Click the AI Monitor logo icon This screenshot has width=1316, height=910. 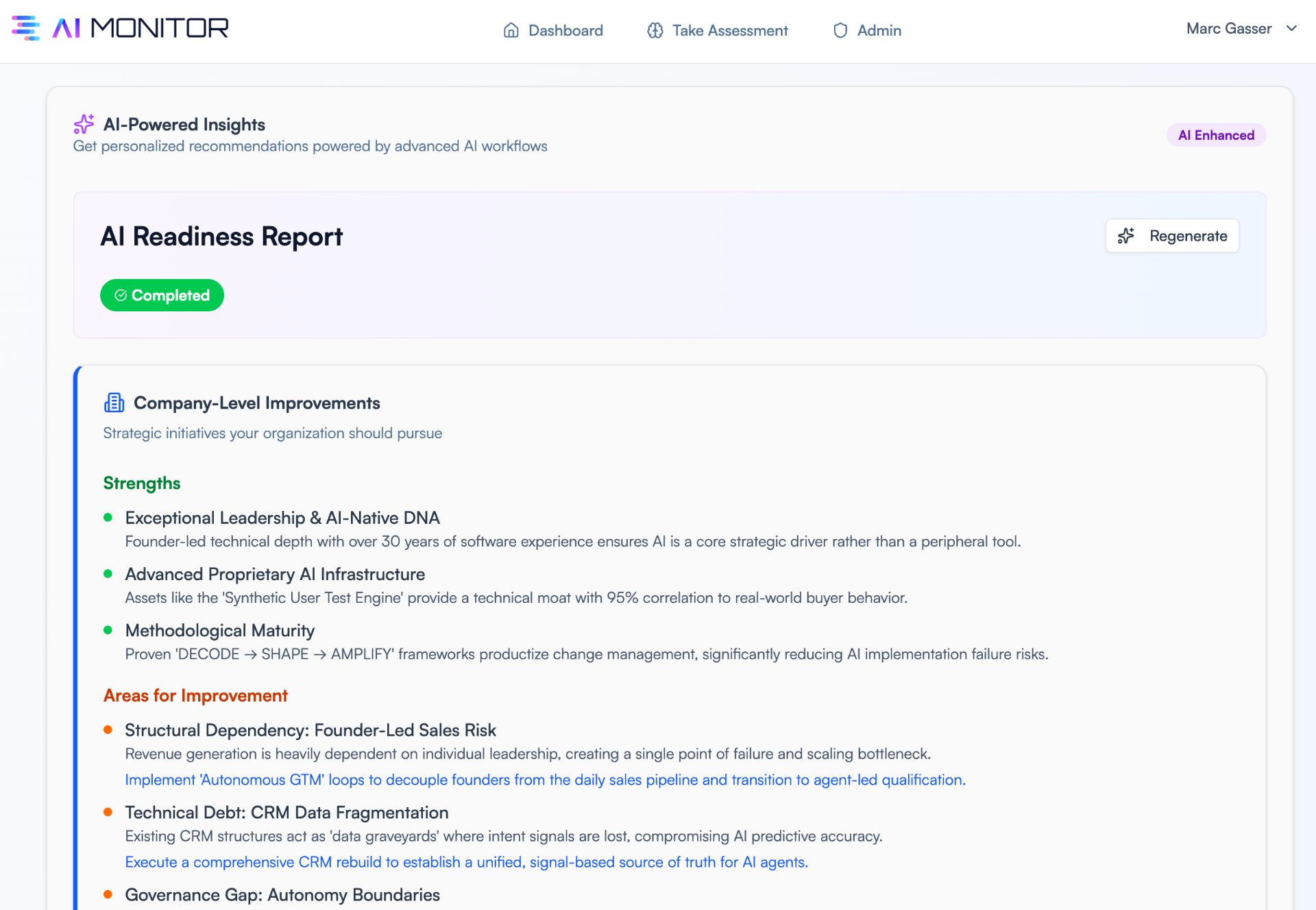[26, 28]
